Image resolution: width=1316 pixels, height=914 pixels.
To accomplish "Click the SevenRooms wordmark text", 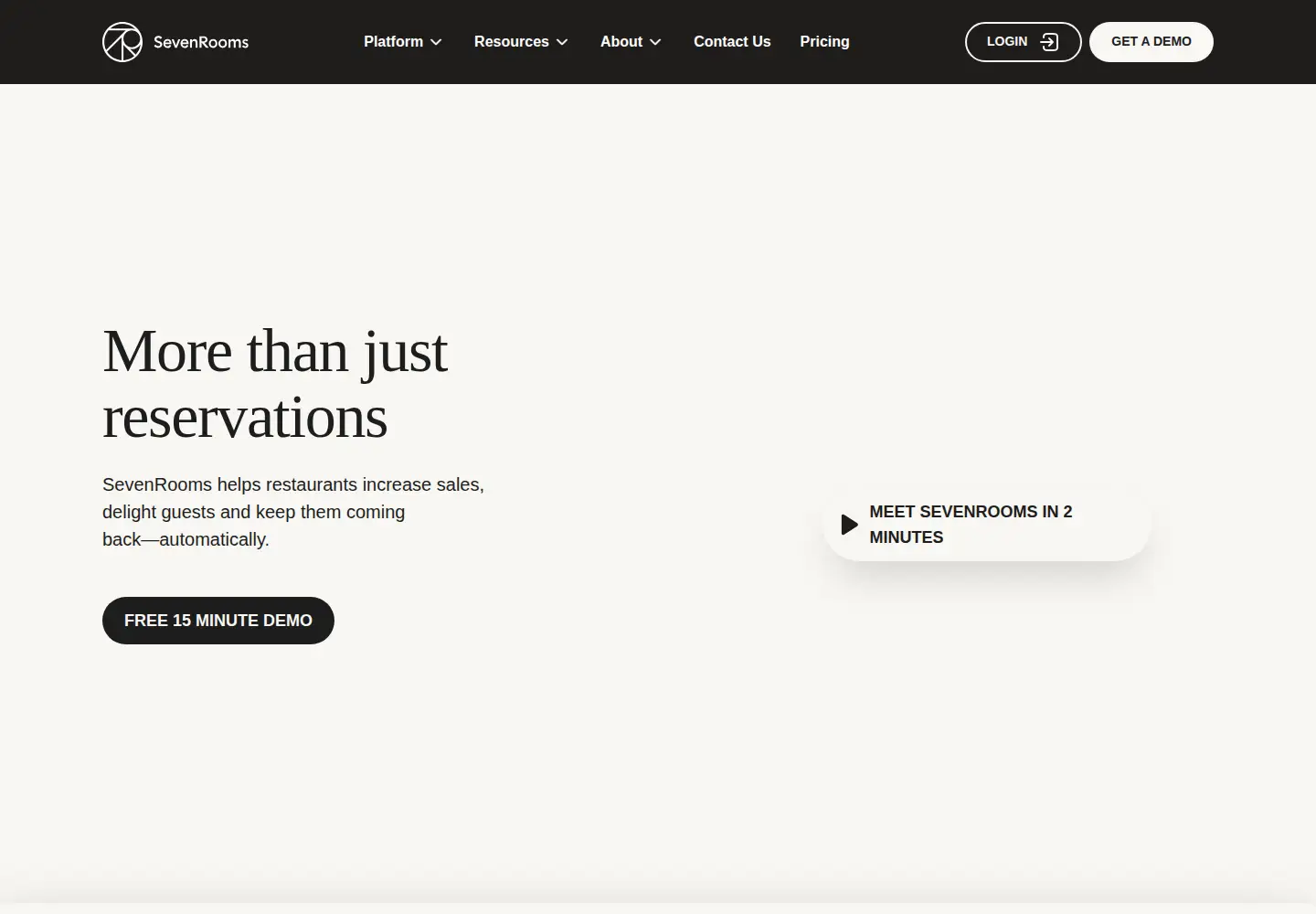I will click(201, 42).
